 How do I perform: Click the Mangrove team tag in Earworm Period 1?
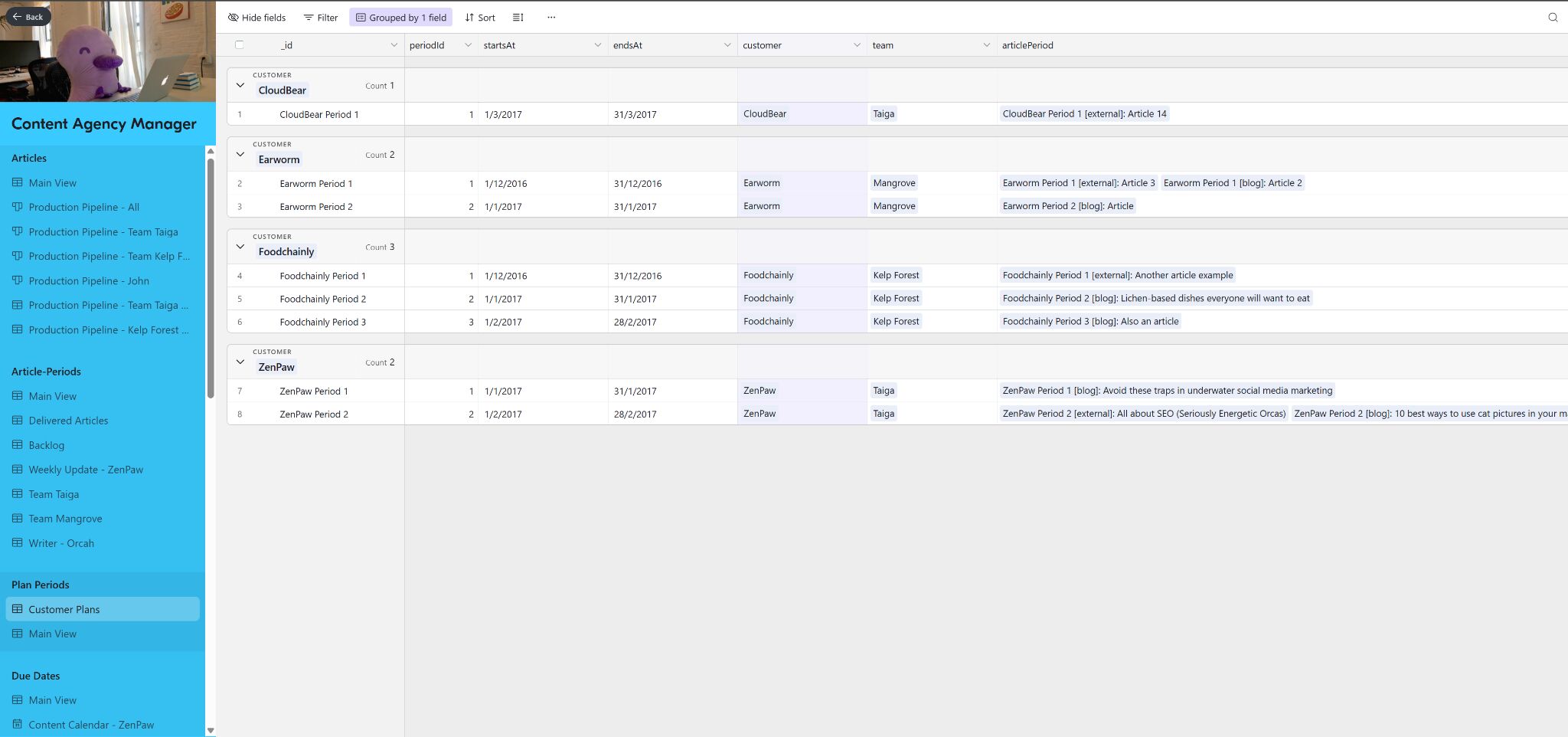click(894, 183)
